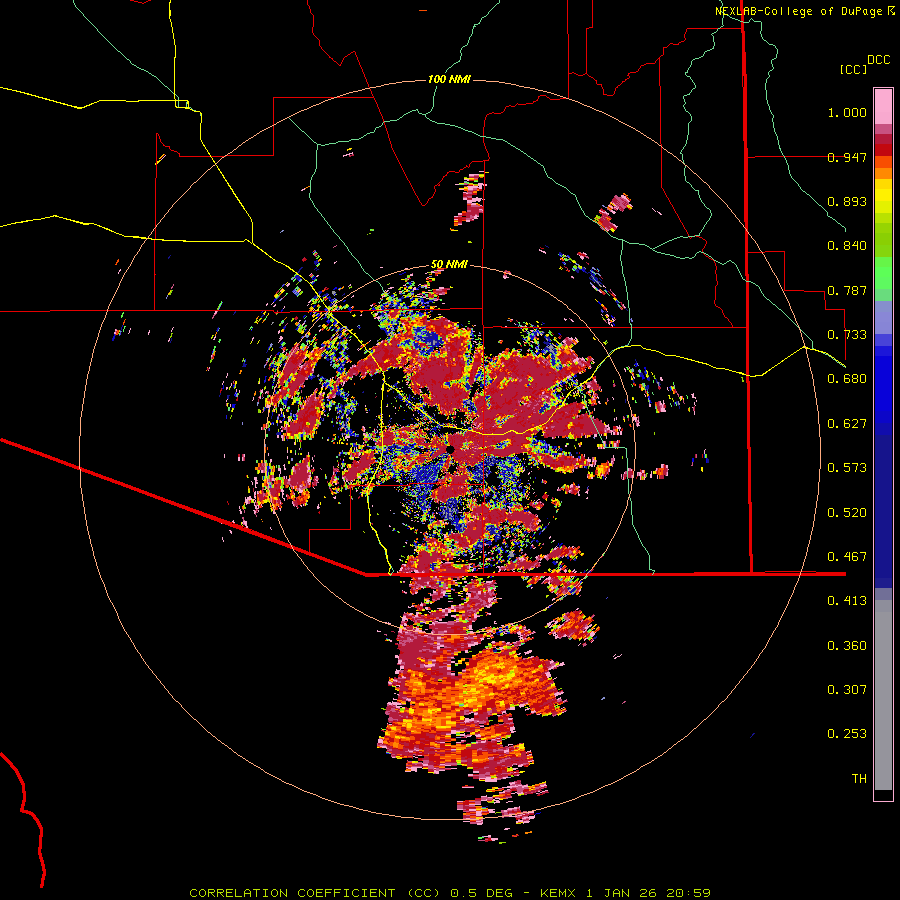Click the 1.000 legend value
This screenshot has height=900, width=900.
point(847,112)
